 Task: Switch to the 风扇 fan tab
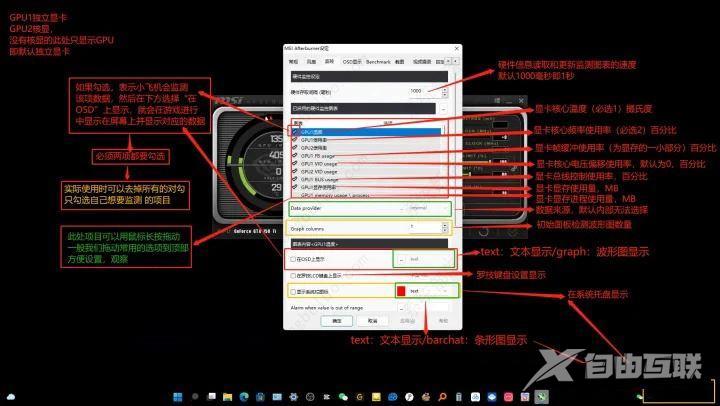[311, 62]
